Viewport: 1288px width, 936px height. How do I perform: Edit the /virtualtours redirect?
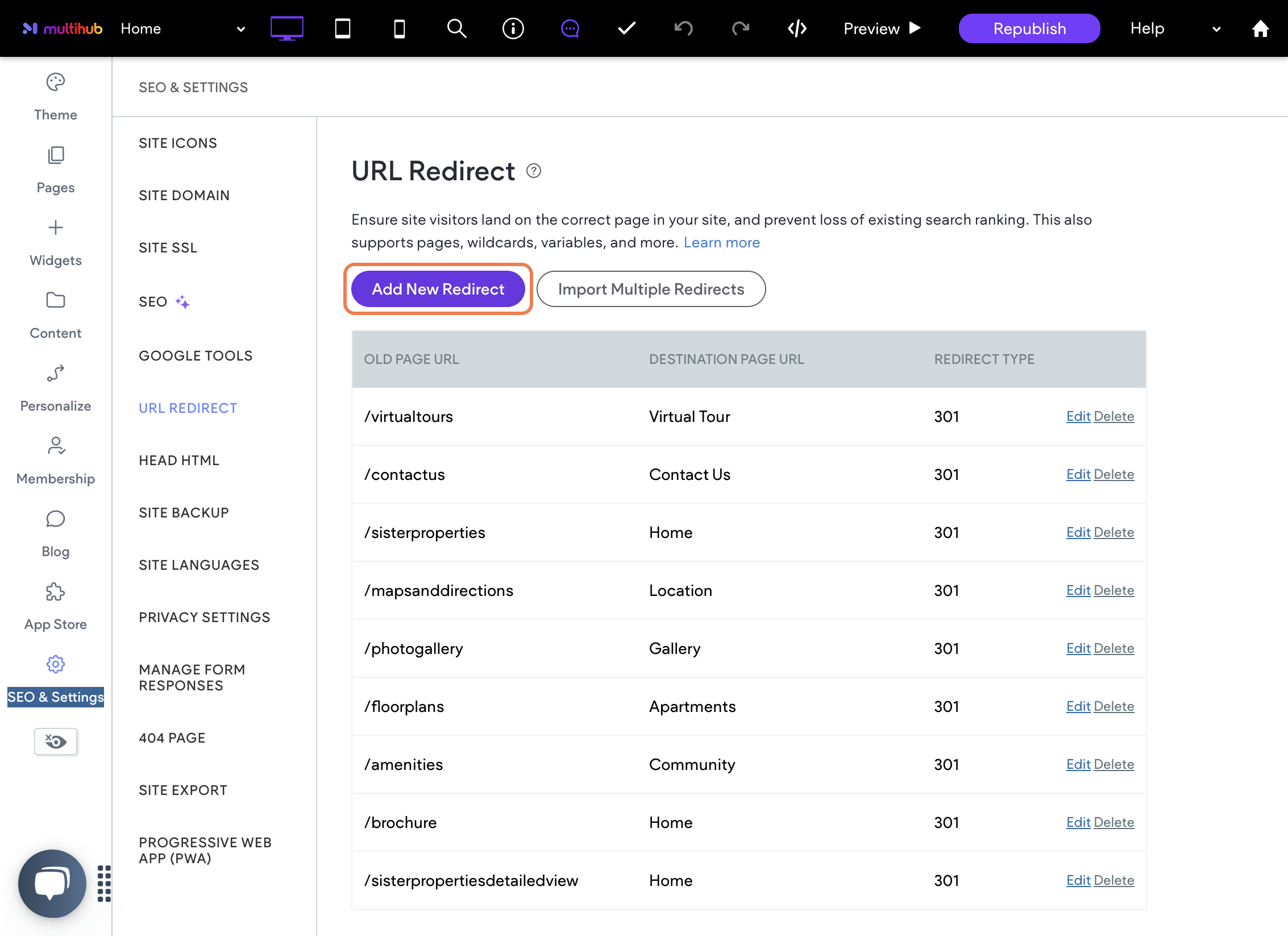pos(1078,416)
